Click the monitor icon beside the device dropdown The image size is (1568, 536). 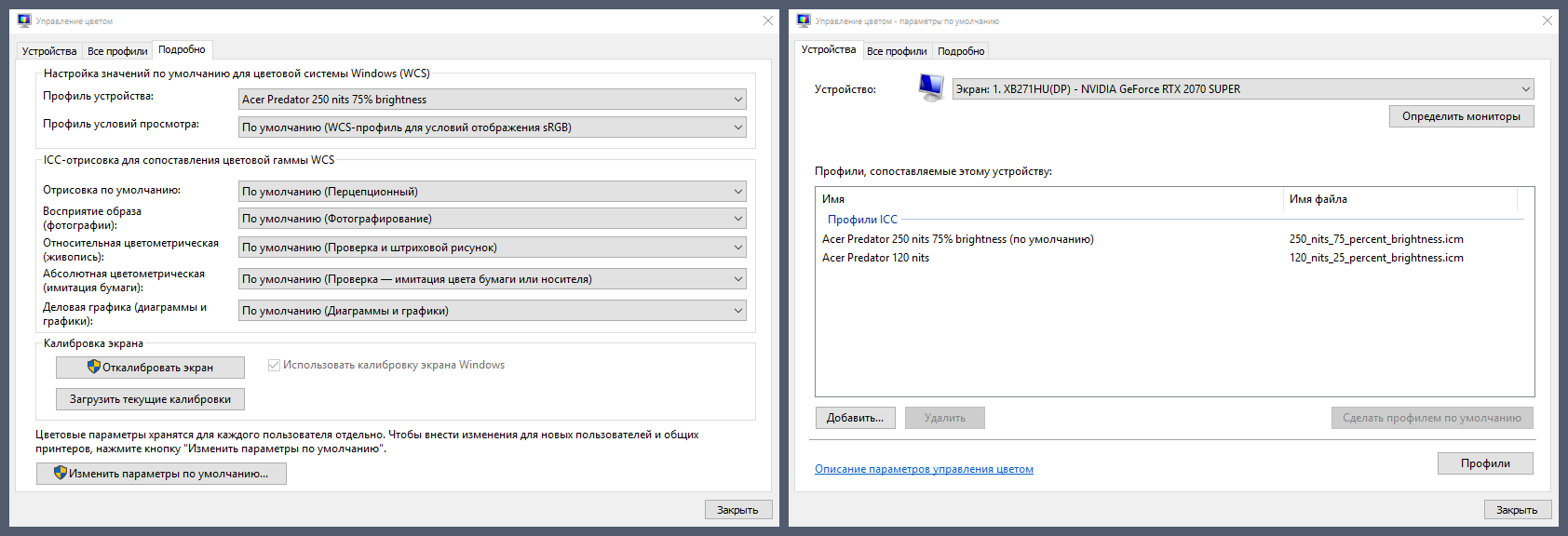(930, 87)
